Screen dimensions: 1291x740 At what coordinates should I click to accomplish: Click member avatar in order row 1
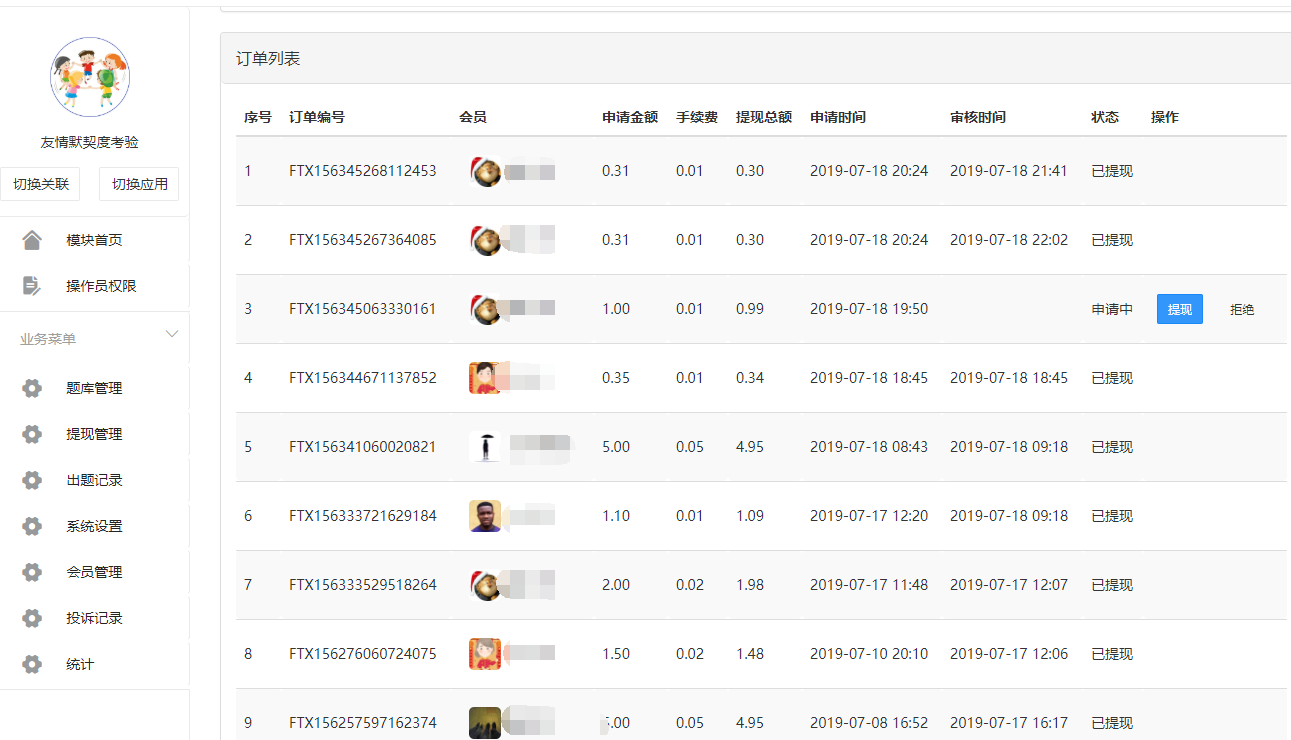coord(485,171)
